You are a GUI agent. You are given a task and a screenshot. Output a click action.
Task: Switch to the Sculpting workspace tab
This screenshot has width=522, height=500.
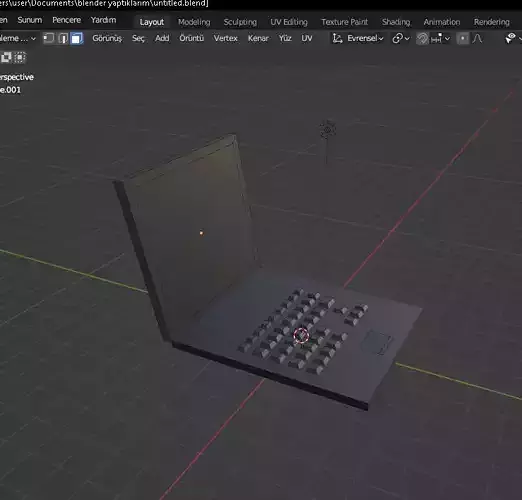point(240,22)
